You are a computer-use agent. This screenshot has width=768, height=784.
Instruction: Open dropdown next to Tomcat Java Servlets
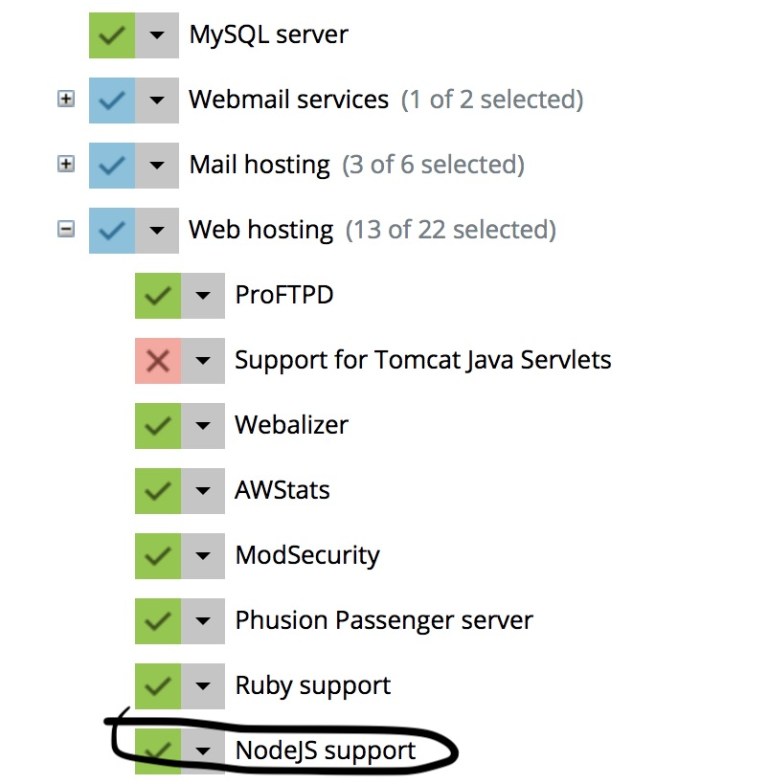(x=203, y=361)
